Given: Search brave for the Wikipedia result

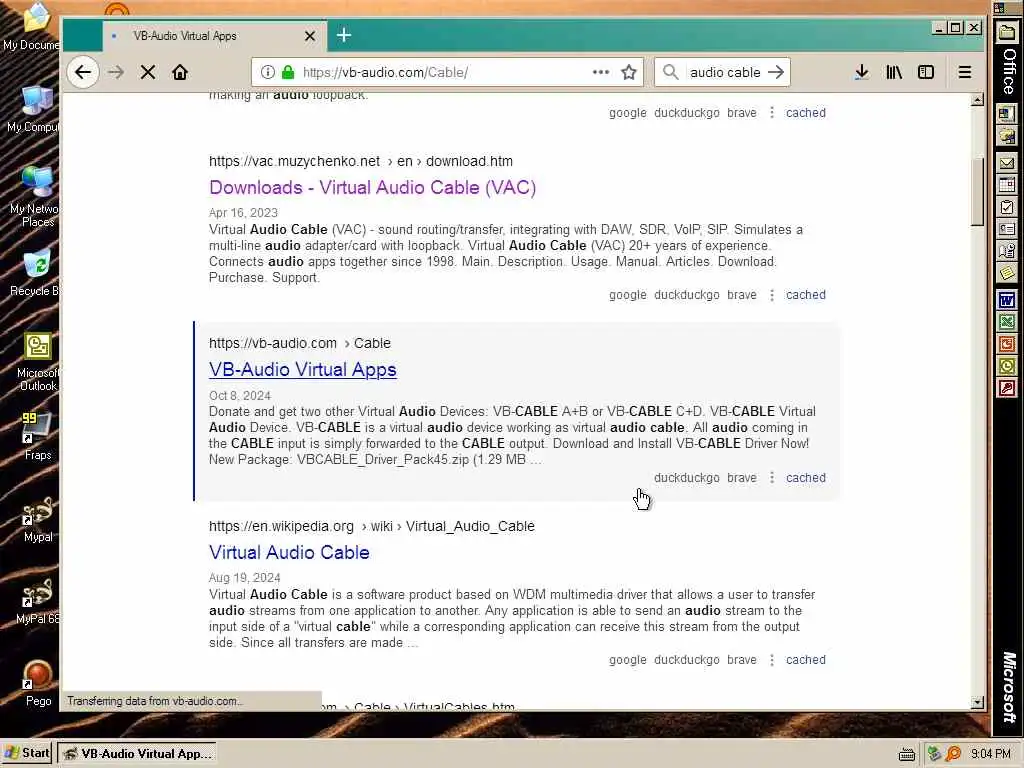Looking at the screenshot, I should 742,660.
